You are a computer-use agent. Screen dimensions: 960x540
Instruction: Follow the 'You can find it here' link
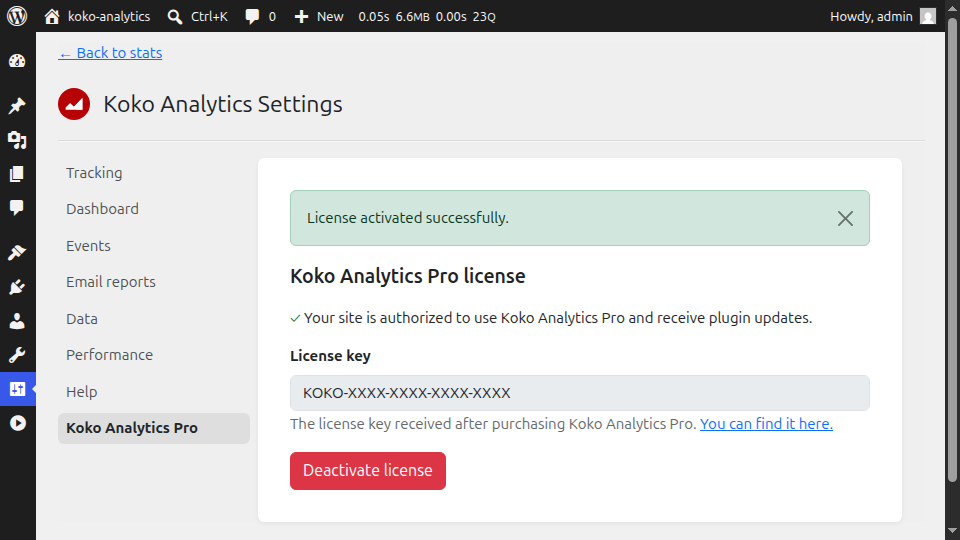(766, 424)
